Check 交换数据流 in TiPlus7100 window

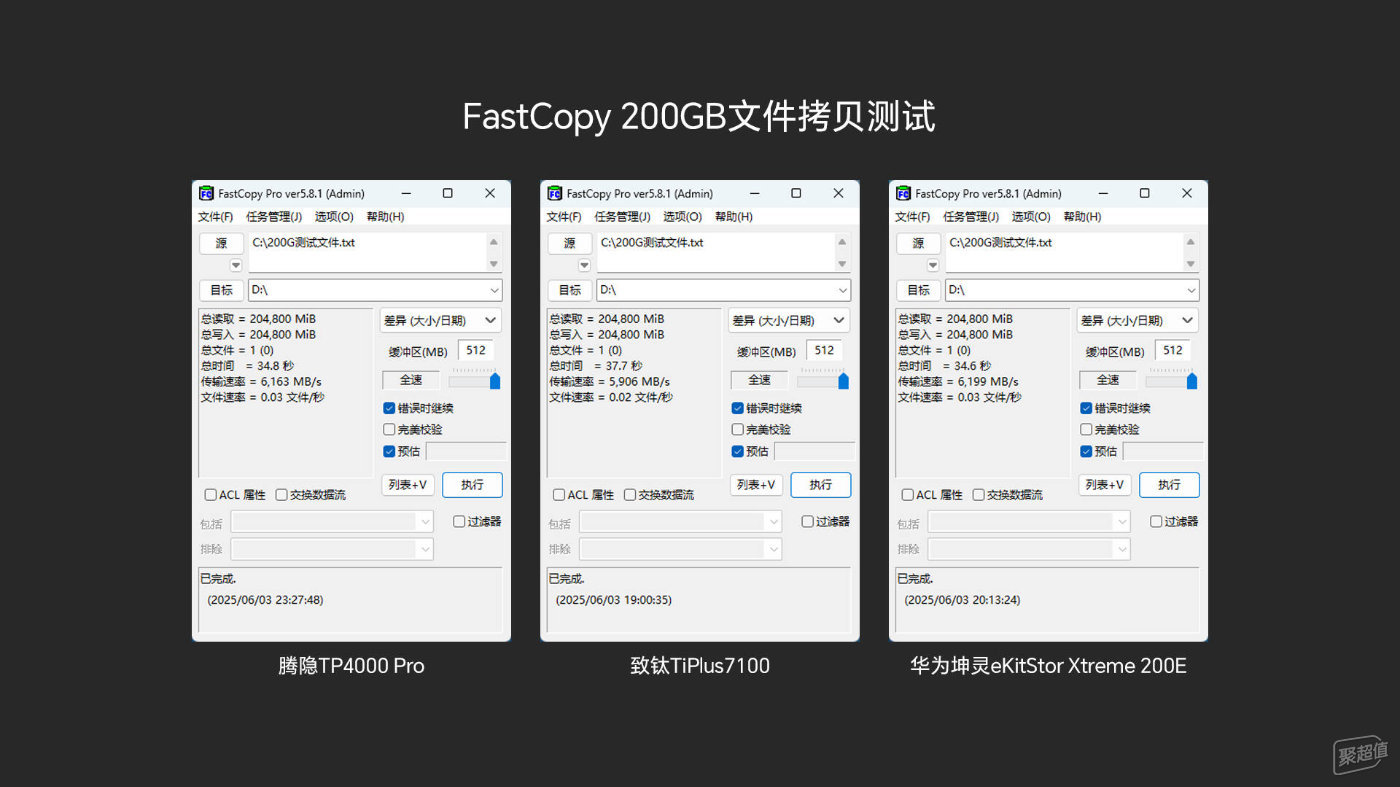tap(630, 494)
